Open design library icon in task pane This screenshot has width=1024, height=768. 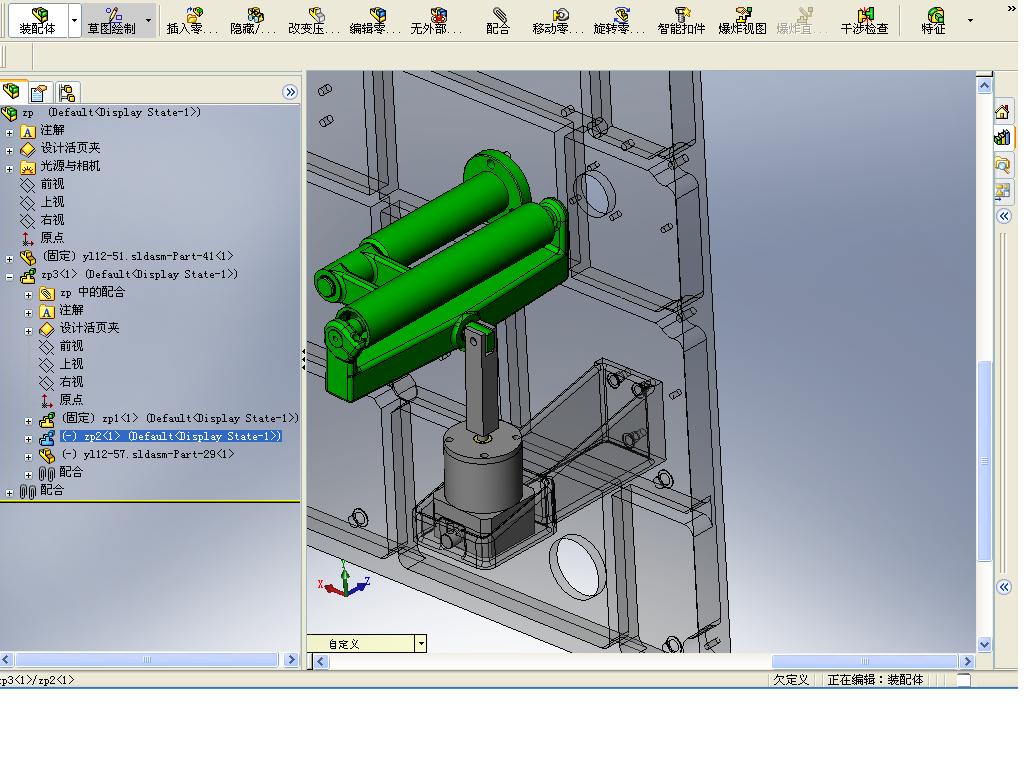(x=1002, y=138)
